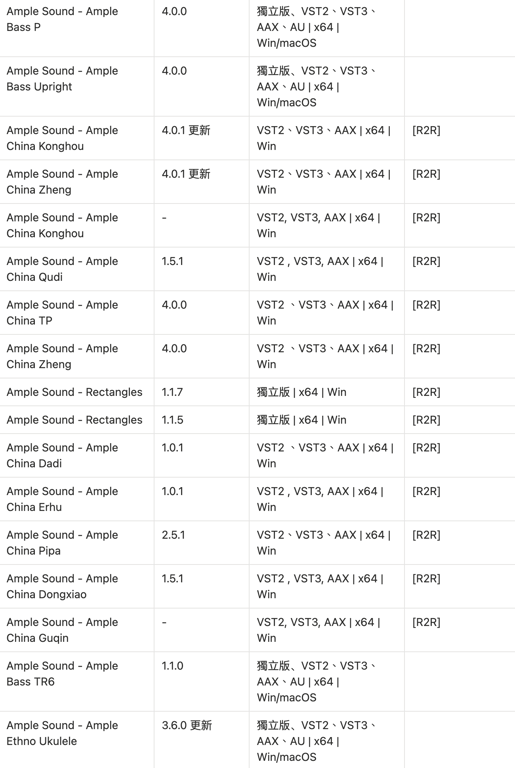Select the Ample Ethno Ukulele name
The height and width of the screenshot is (768, 515).
[62, 733]
